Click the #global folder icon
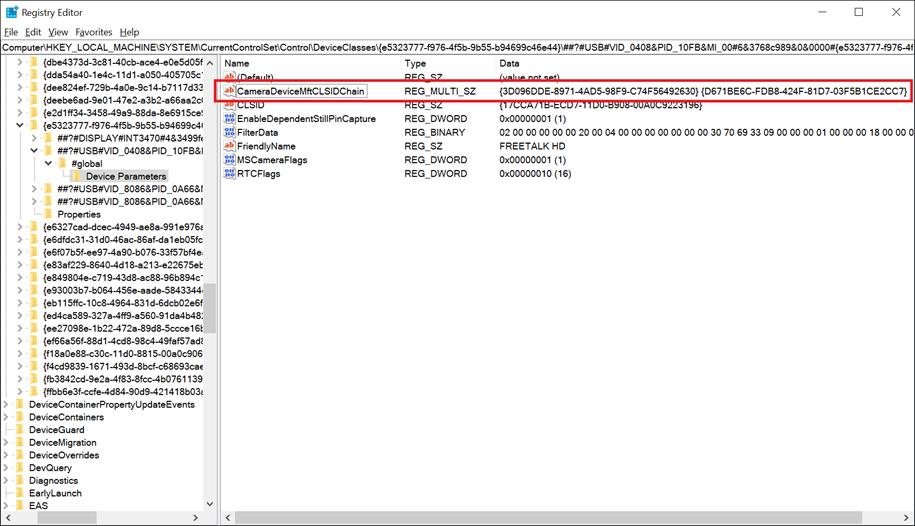This screenshot has height=526, width=915. point(62,163)
